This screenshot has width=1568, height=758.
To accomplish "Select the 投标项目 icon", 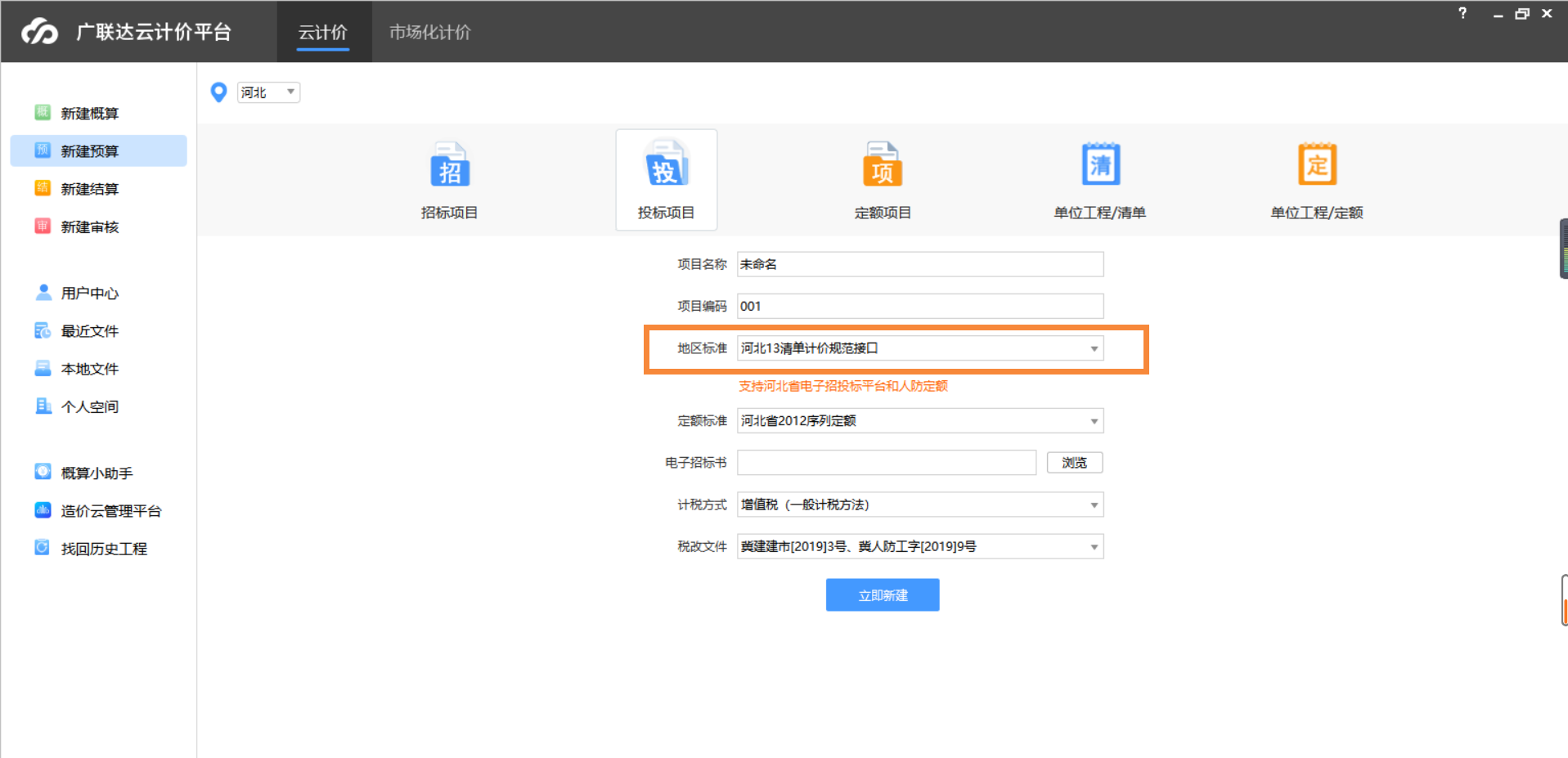I will tap(666, 164).
